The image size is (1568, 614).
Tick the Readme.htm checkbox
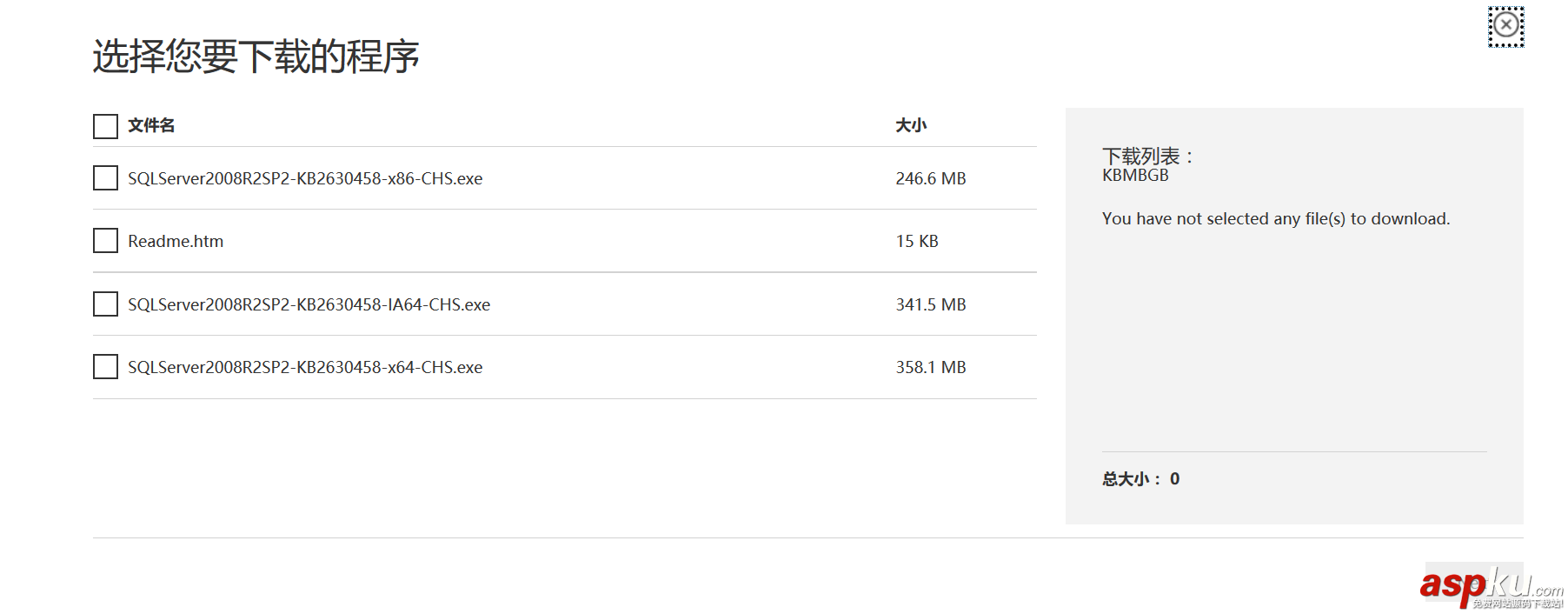[105, 241]
